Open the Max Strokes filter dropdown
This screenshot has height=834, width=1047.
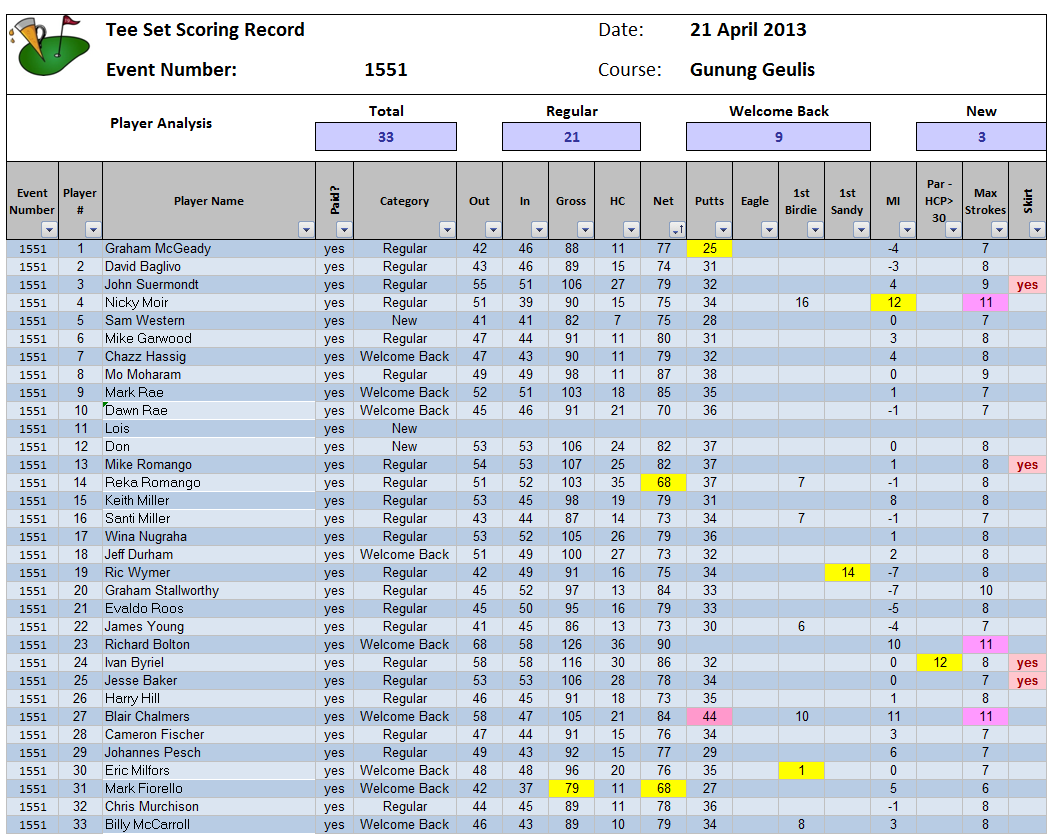coord(998,230)
